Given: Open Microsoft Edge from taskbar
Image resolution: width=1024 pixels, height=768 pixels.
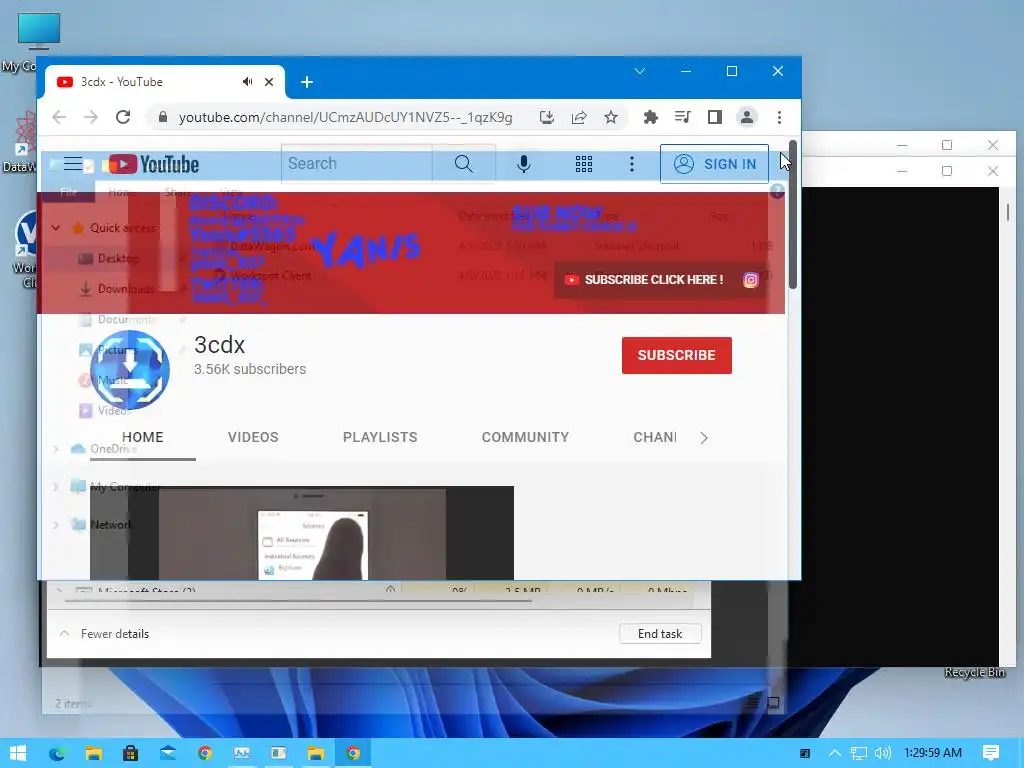Looking at the screenshot, I should click(x=57, y=753).
